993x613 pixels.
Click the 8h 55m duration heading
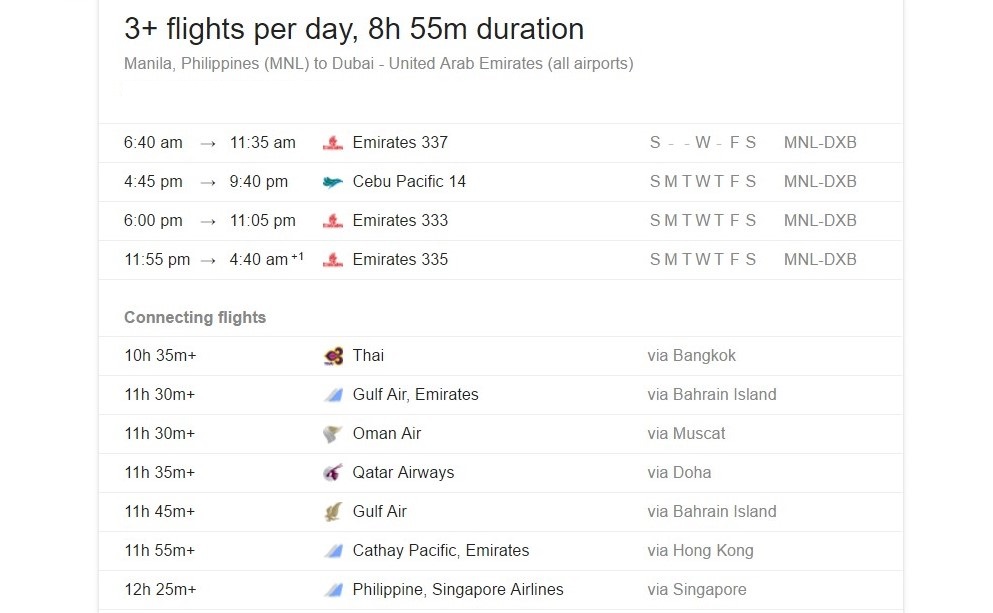click(x=354, y=29)
